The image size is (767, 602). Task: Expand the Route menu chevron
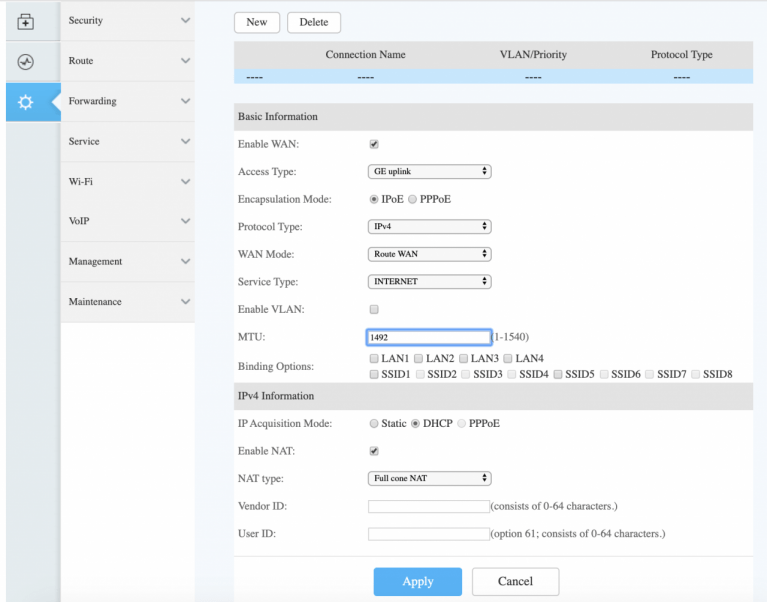[x=185, y=61]
